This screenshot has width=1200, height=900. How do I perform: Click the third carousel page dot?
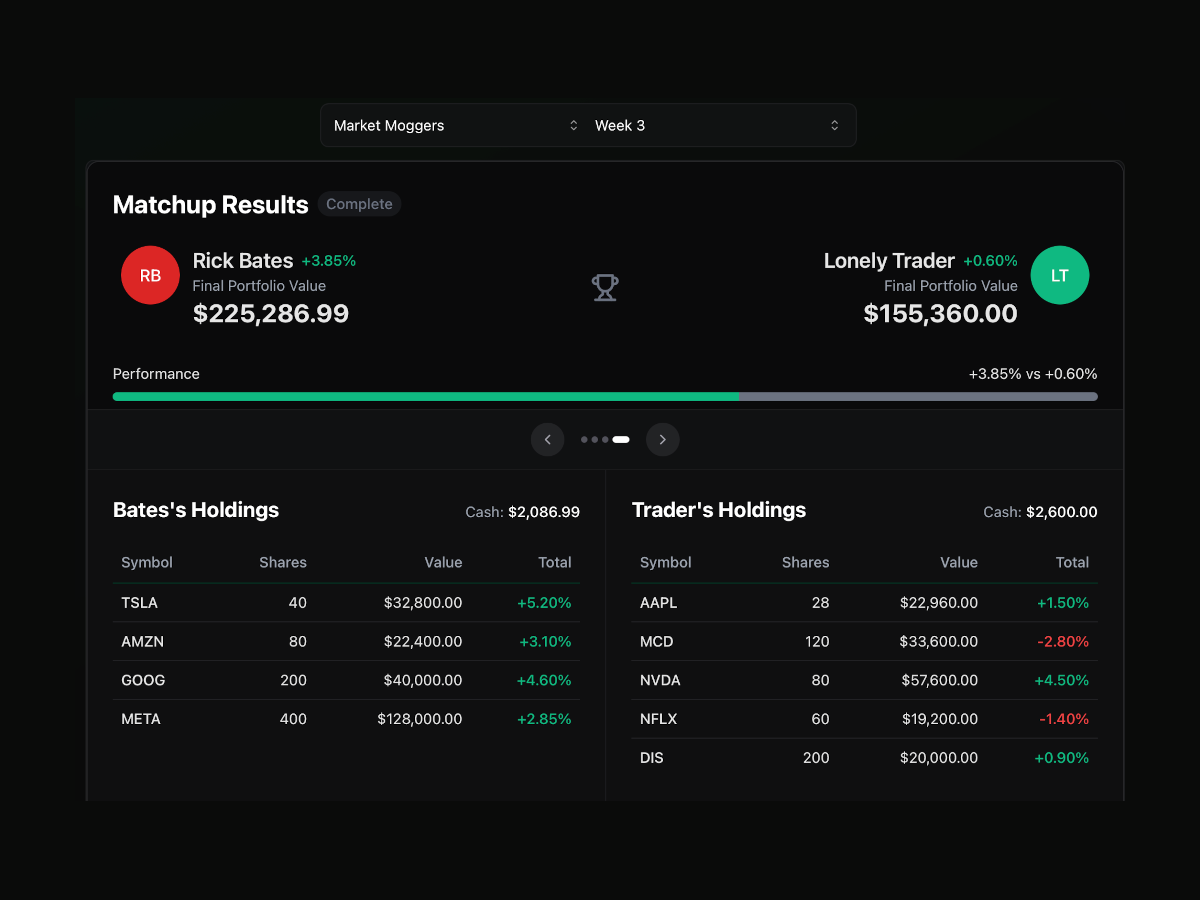(x=604, y=439)
